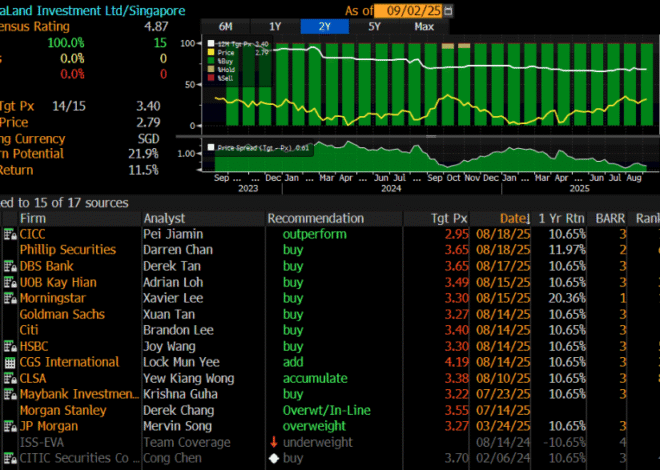Image resolution: width=660 pixels, height=470 pixels.
Task: Click the consensus rating 4.87
Action: [156, 27]
